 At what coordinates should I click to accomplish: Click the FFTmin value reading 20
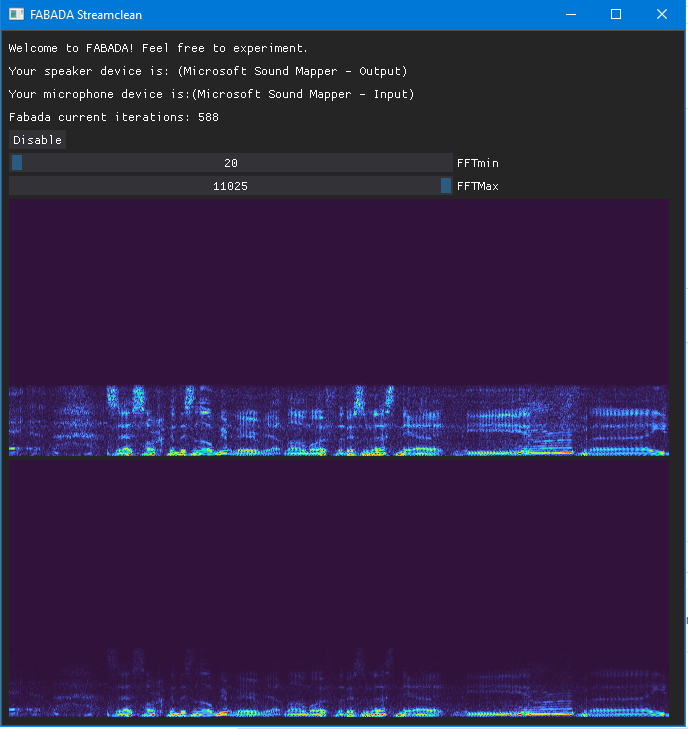231,163
